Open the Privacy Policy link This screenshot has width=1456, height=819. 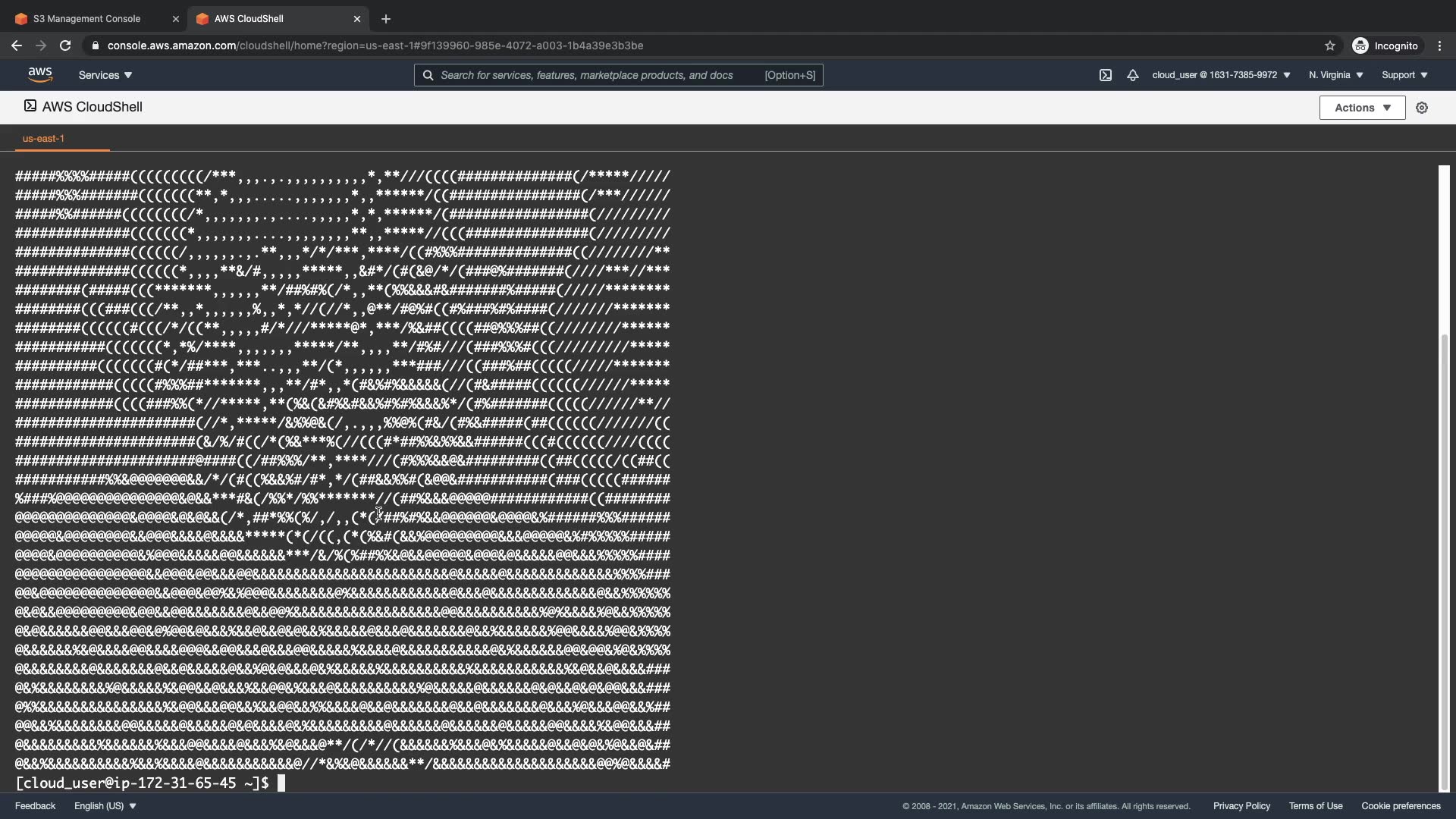pos(1241,806)
